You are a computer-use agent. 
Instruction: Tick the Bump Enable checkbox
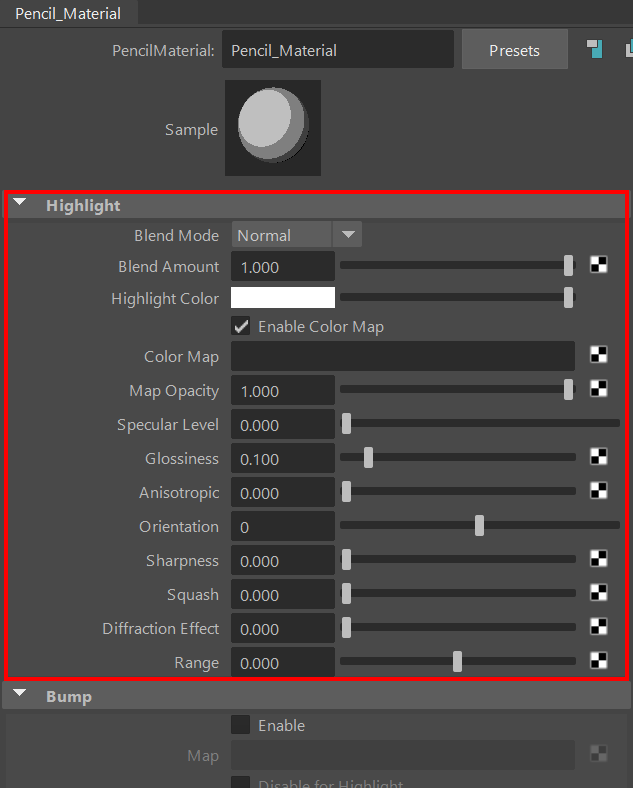click(x=241, y=725)
